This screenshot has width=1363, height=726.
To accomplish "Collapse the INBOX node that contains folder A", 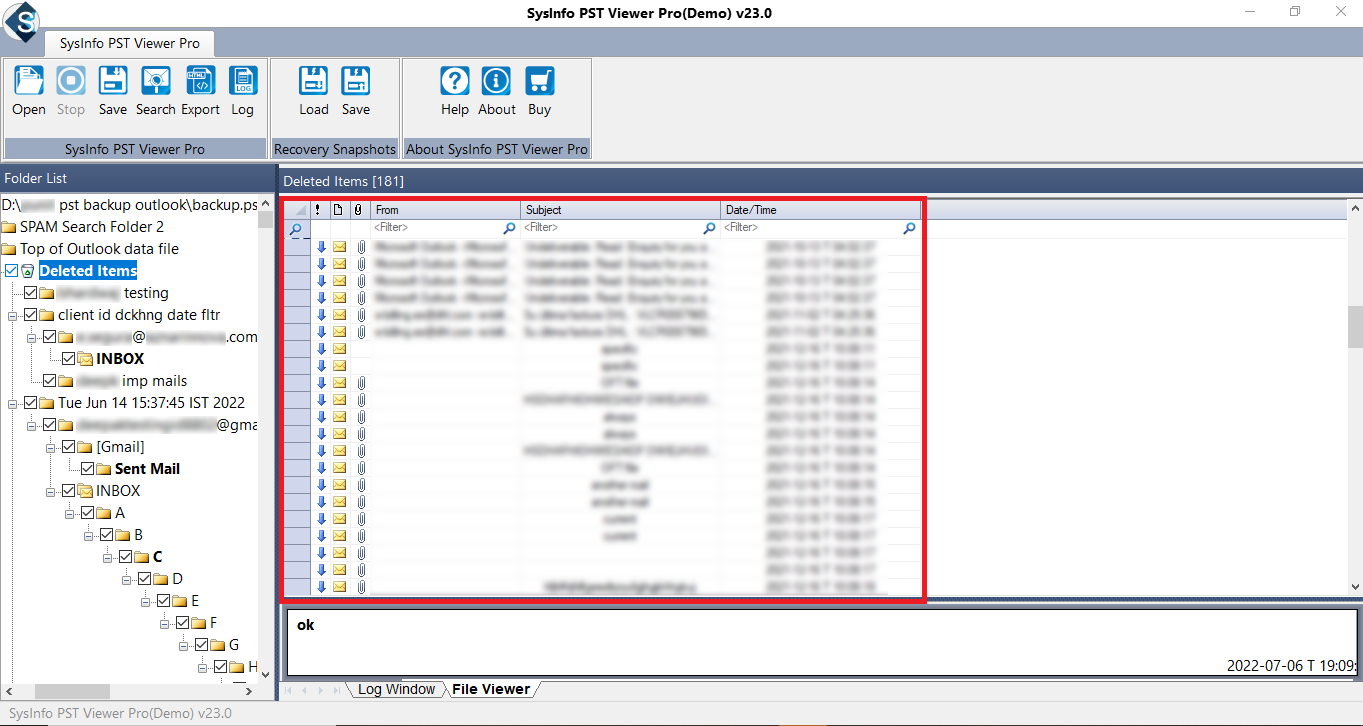I will (51, 491).
